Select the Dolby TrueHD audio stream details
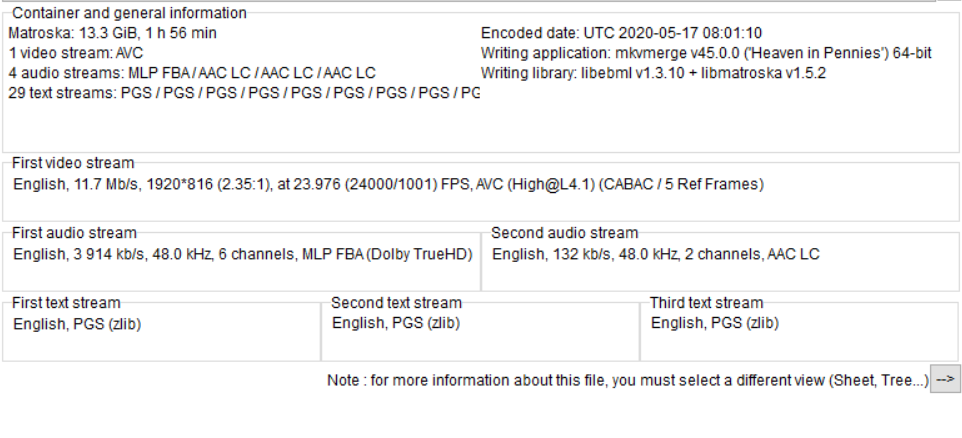 242,254
